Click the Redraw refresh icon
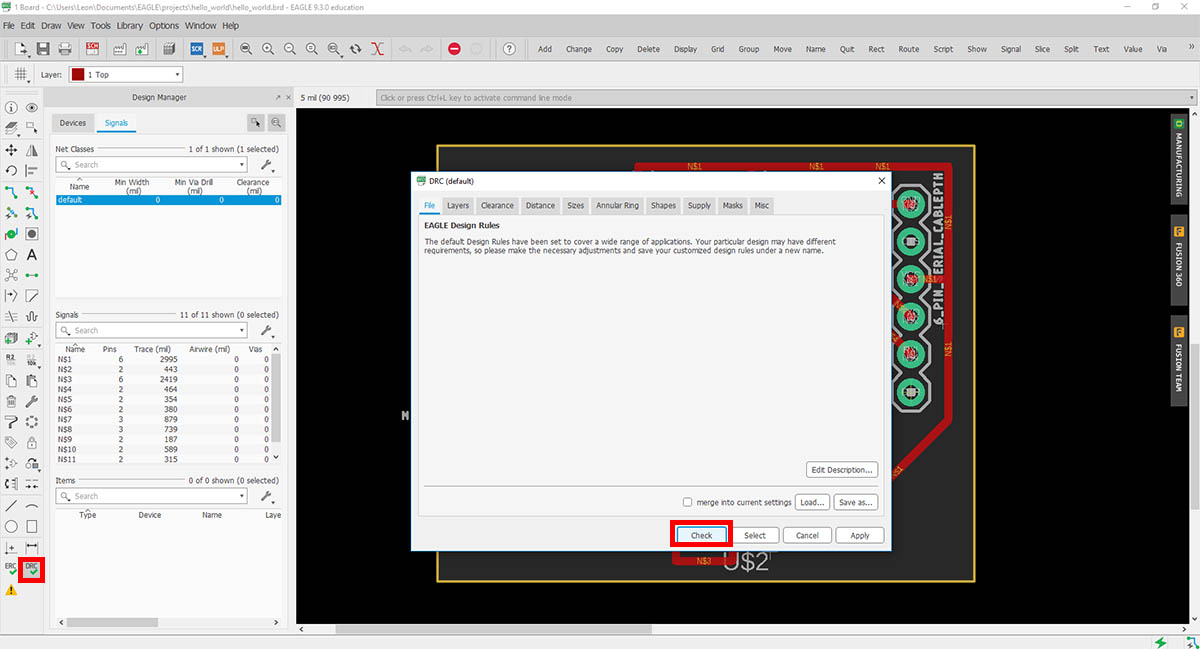This screenshot has height=649, width=1200. (356, 49)
